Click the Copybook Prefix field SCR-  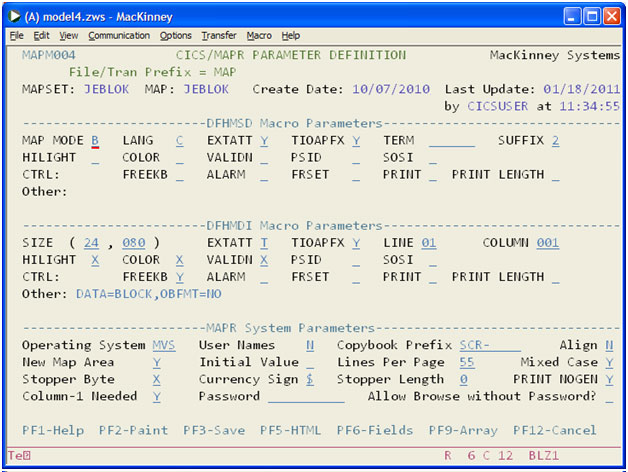click(490, 345)
